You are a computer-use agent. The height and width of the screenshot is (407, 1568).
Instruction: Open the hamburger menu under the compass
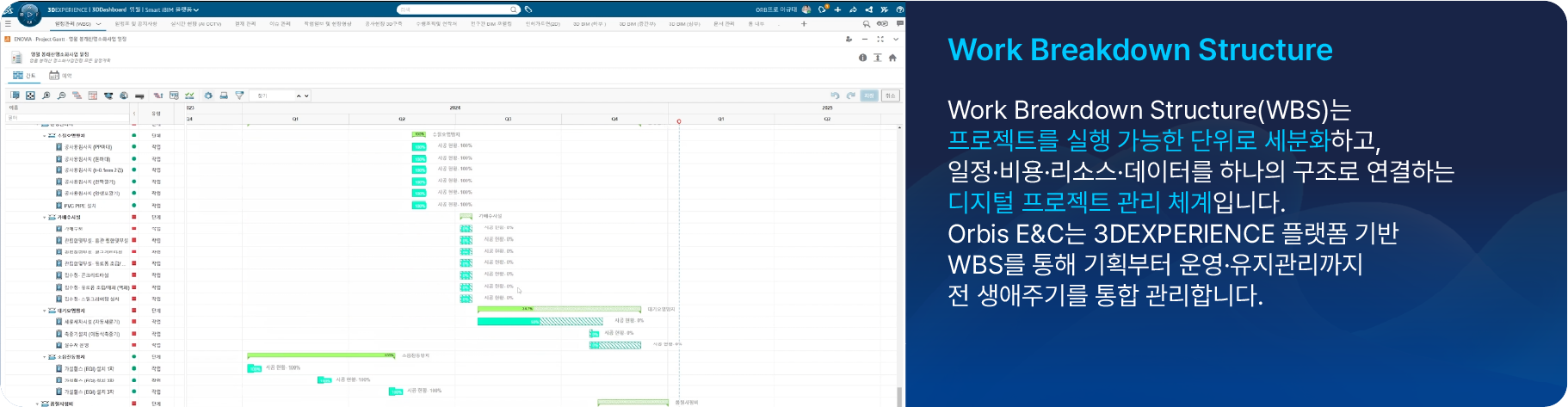coord(8,24)
